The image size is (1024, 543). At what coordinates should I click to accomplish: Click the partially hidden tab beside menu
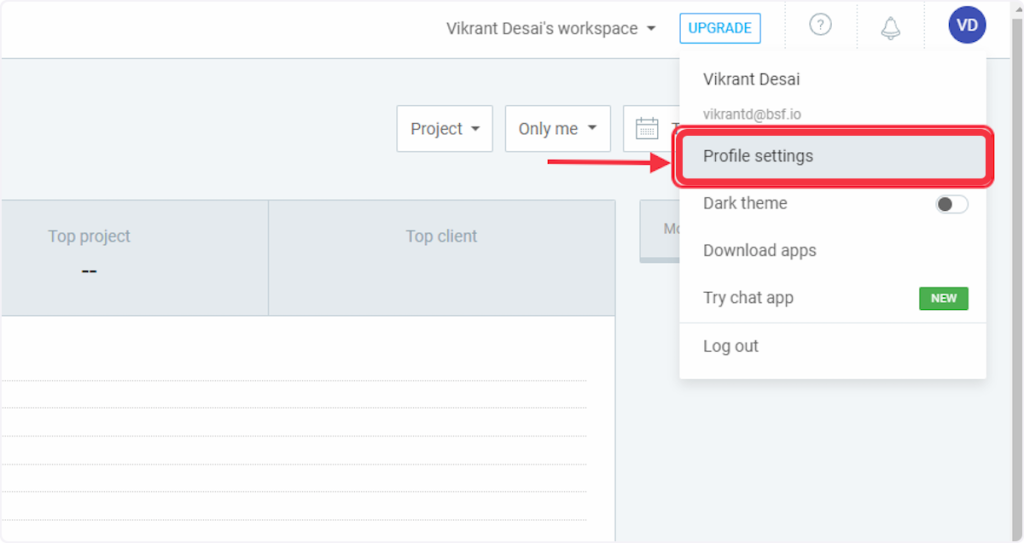659,230
